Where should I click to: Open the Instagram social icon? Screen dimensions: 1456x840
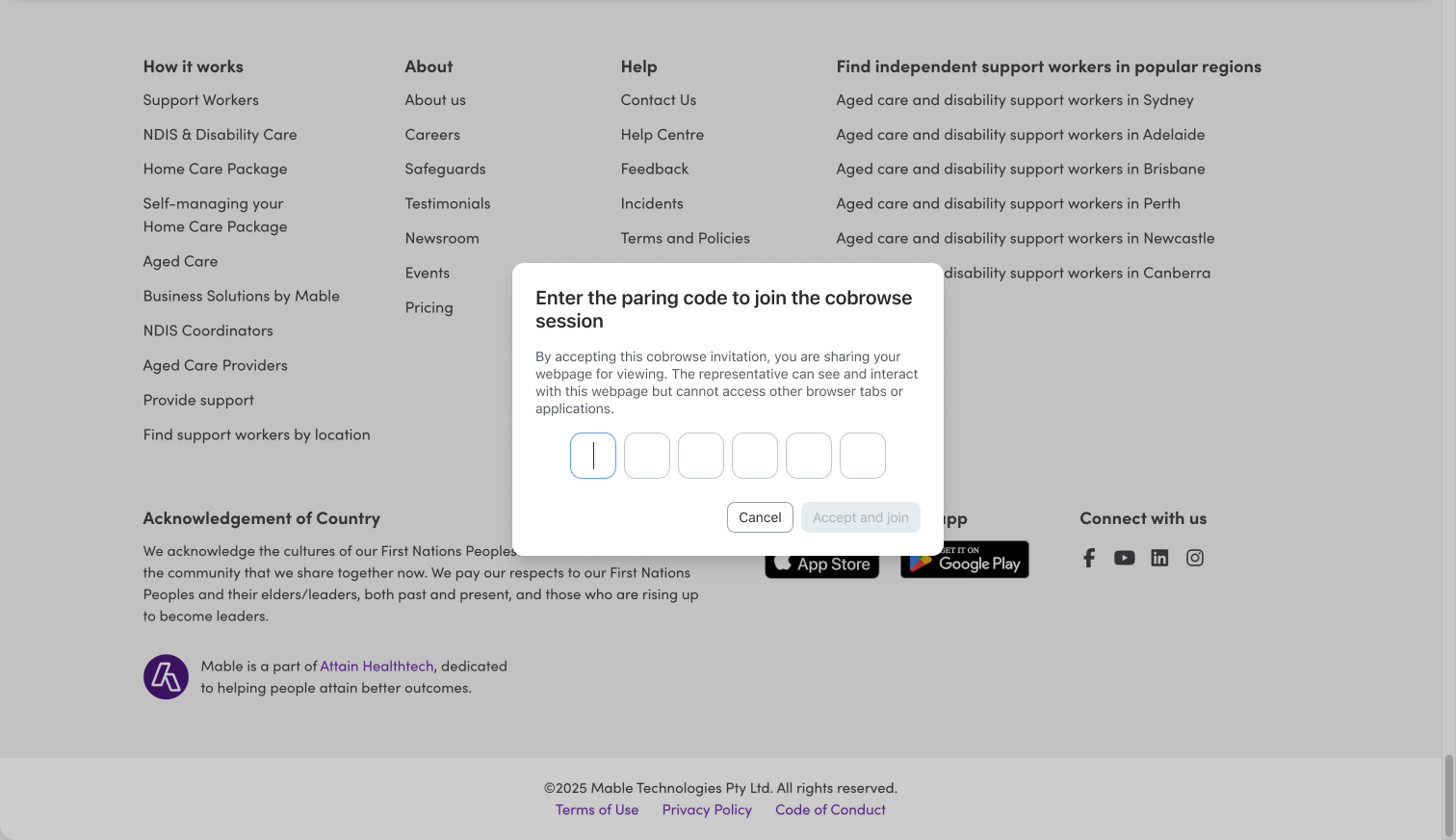click(1195, 558)
